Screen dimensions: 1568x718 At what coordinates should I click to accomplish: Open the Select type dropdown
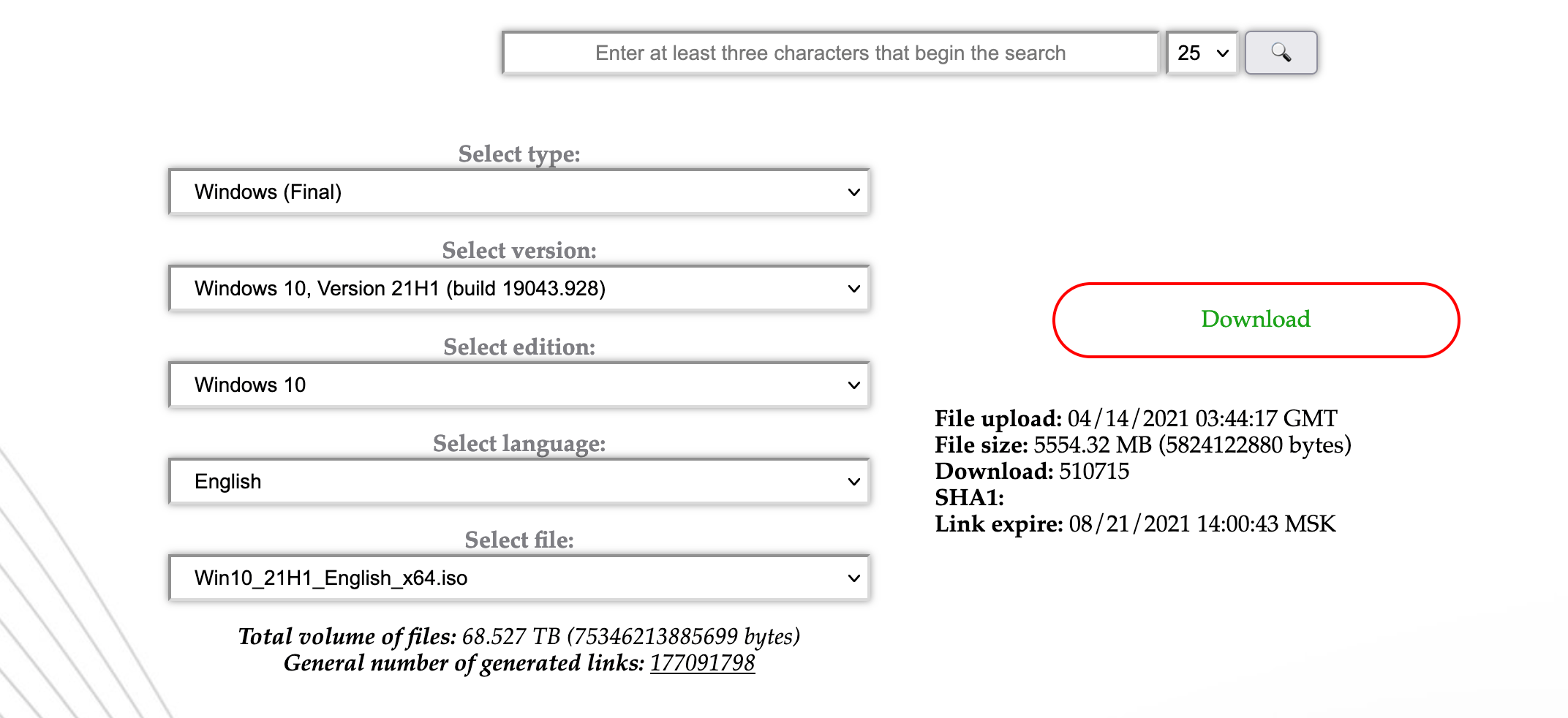(519, 192)
